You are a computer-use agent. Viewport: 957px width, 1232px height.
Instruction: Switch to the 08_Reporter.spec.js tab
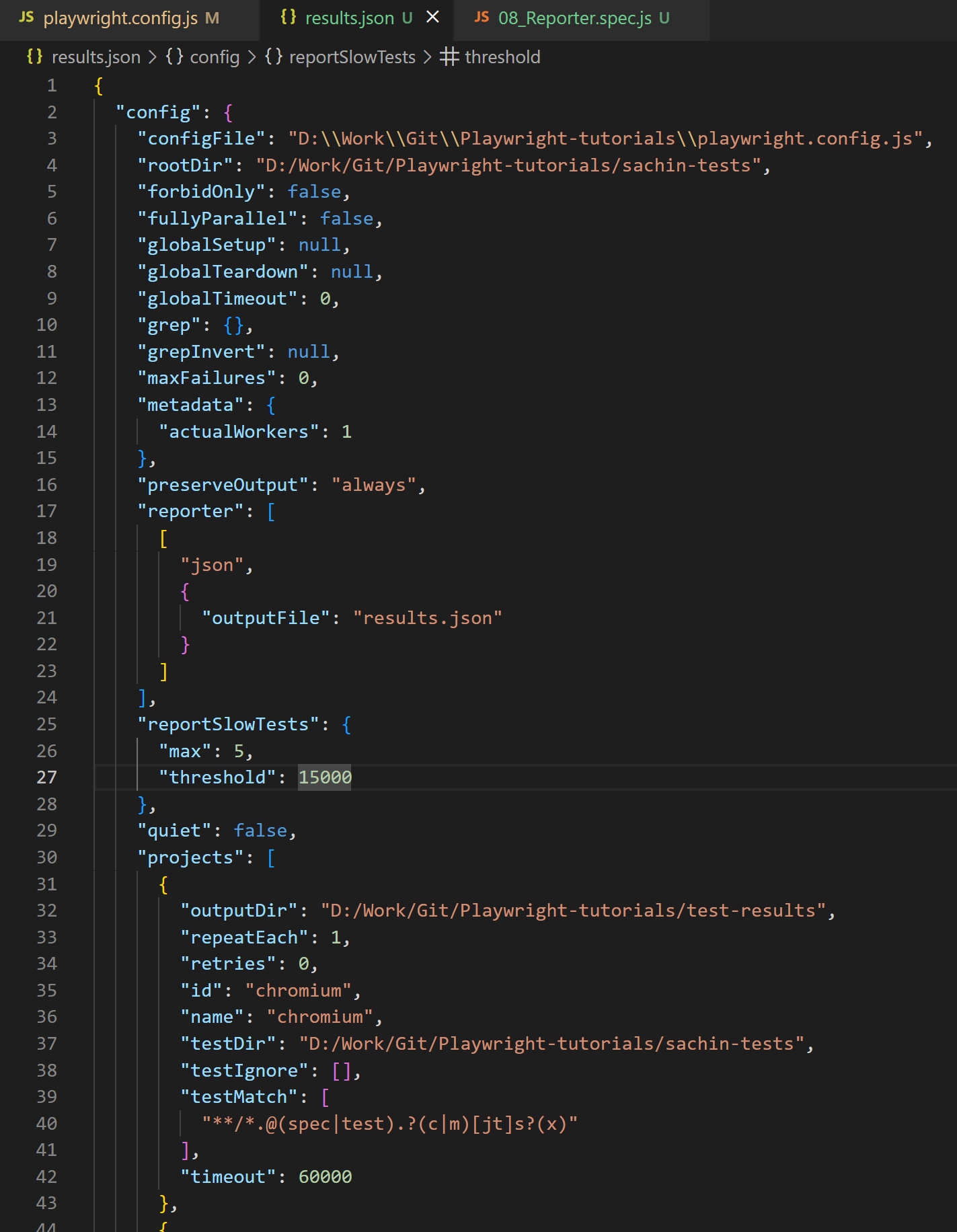coord(574,18)
